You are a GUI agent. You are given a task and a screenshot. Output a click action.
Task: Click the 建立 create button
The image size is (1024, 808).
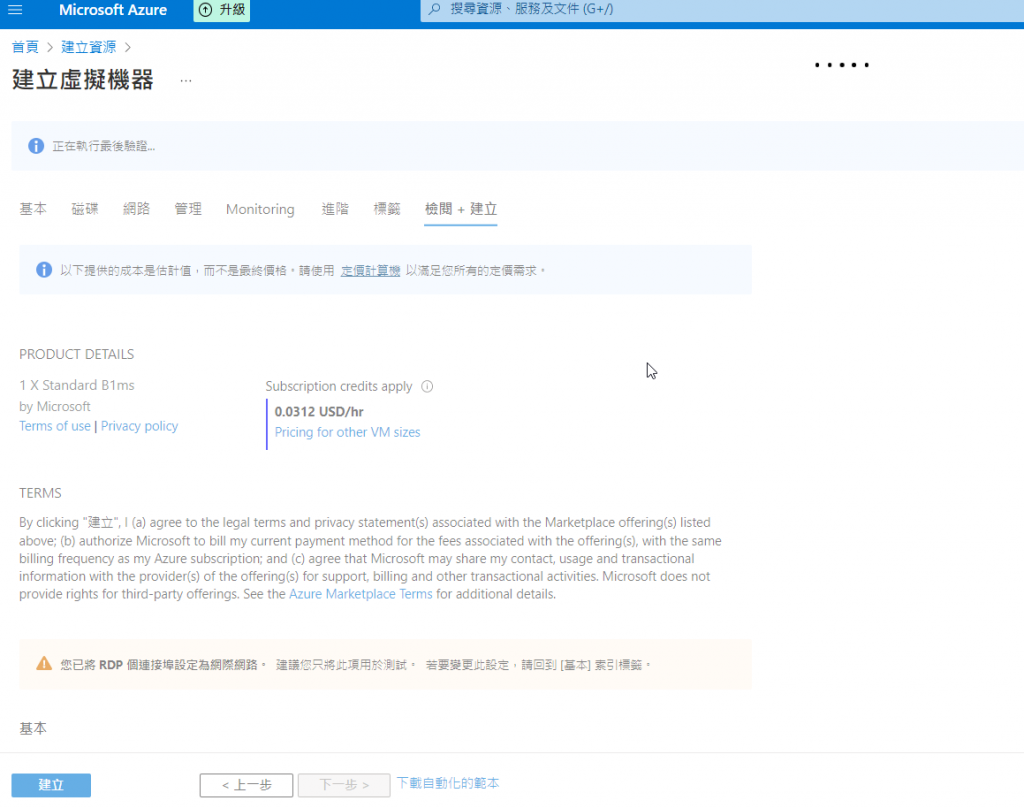[51, 784]
